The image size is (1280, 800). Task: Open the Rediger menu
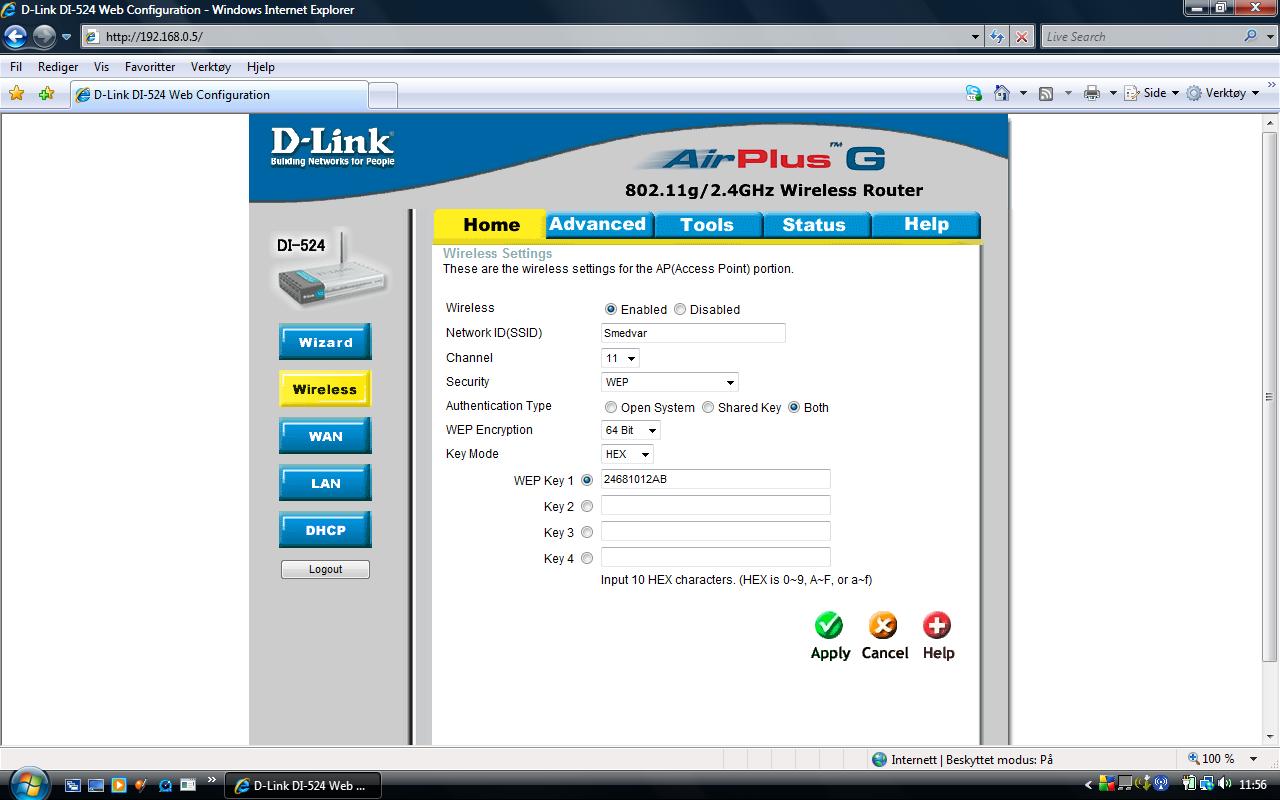(58, 67)
